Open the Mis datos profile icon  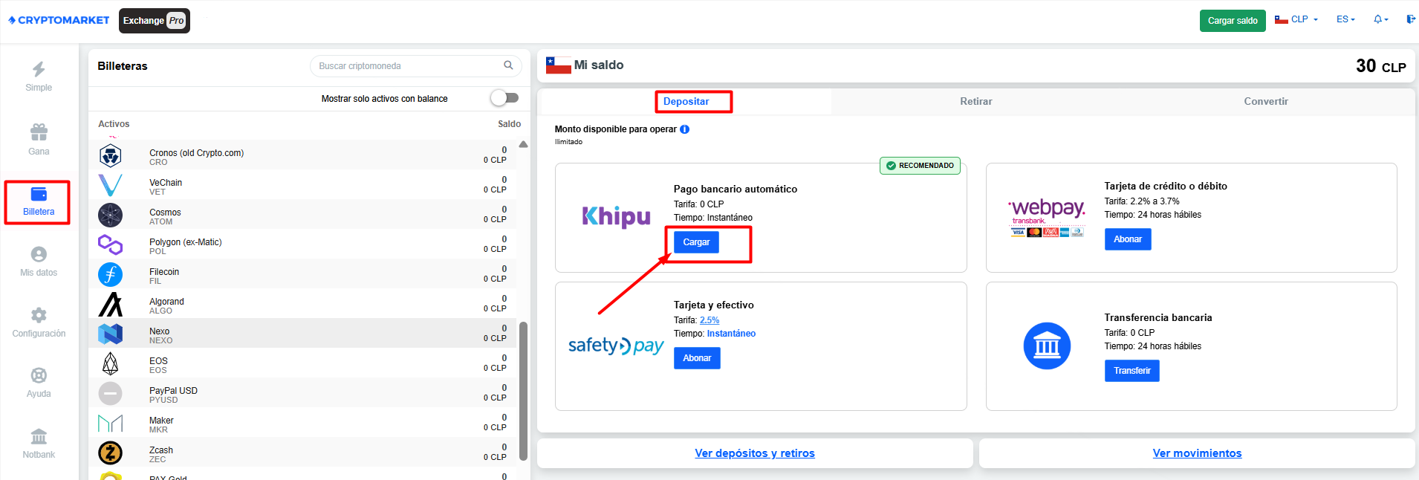[x=39, y=255]
